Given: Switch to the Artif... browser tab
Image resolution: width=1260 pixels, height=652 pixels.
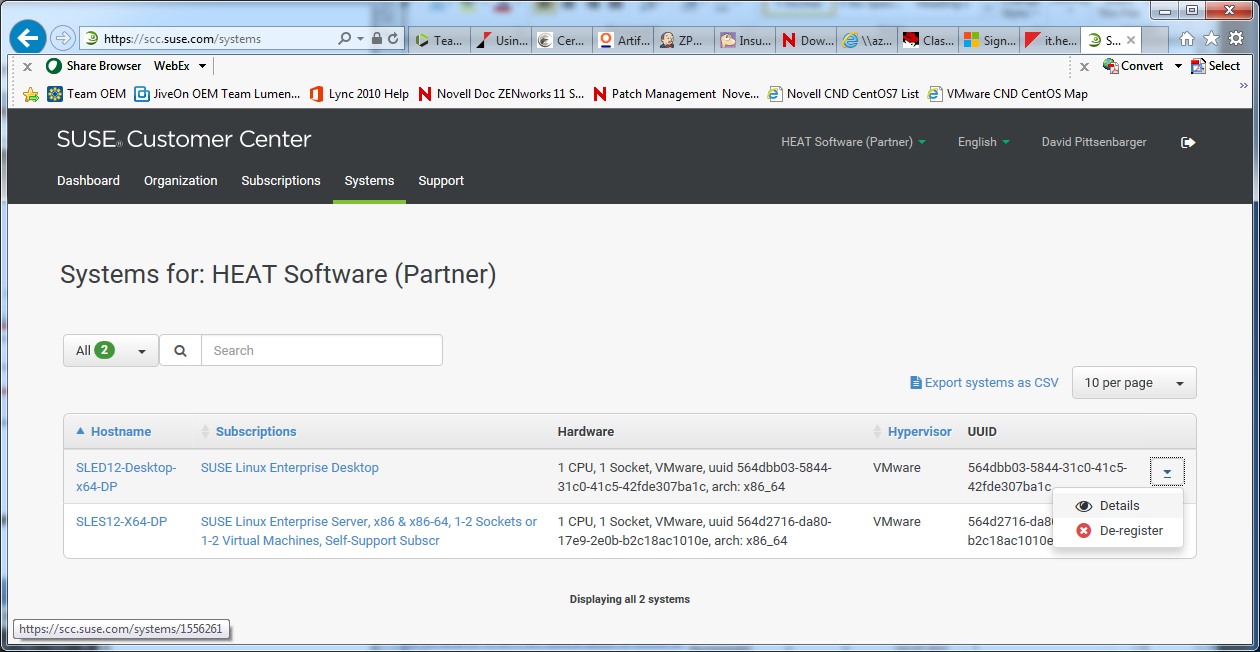Looking at the screenshot, I should [622, 41].
